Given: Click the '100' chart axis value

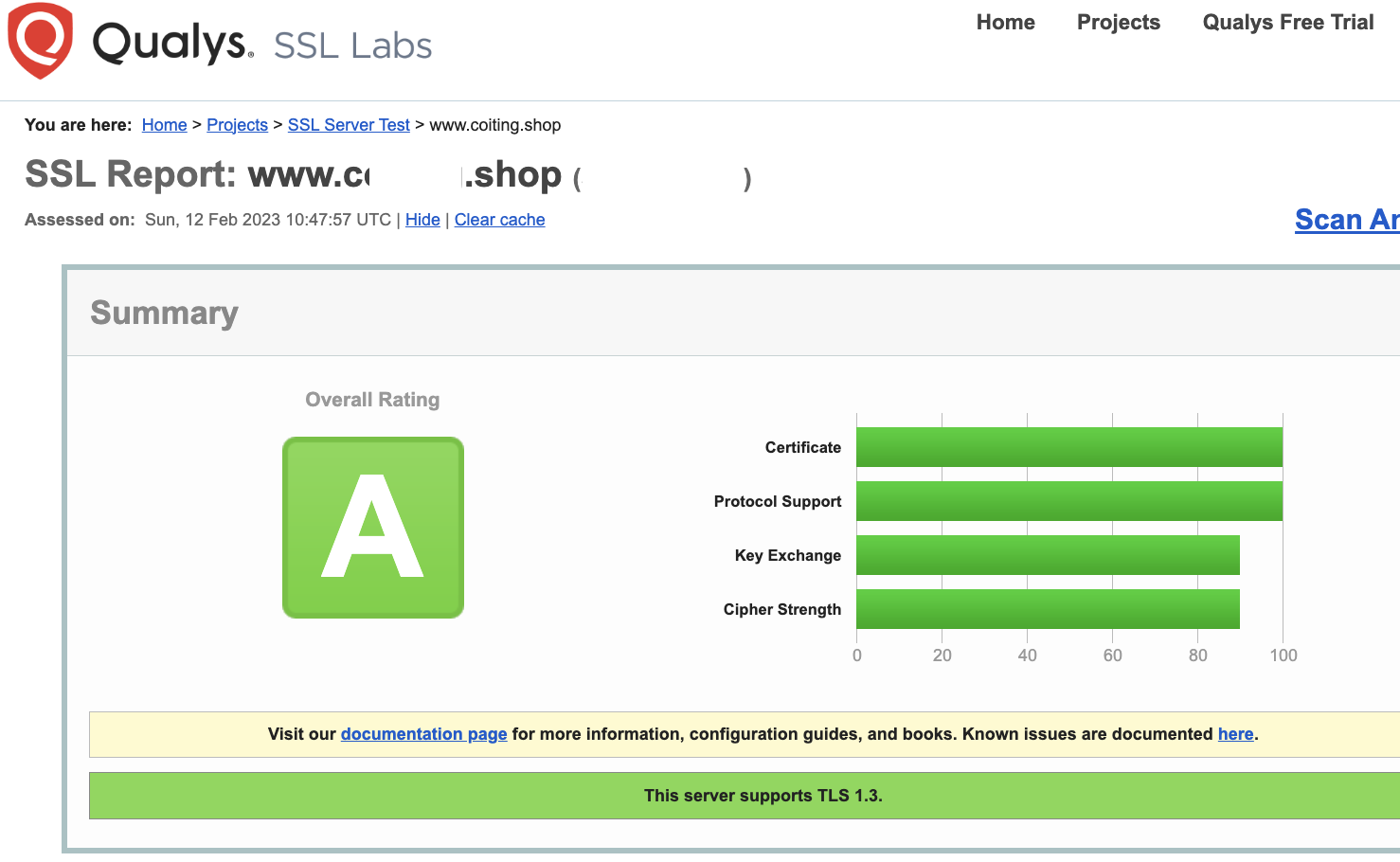Looking at the screenshot, I should (x=1283, y=655).
